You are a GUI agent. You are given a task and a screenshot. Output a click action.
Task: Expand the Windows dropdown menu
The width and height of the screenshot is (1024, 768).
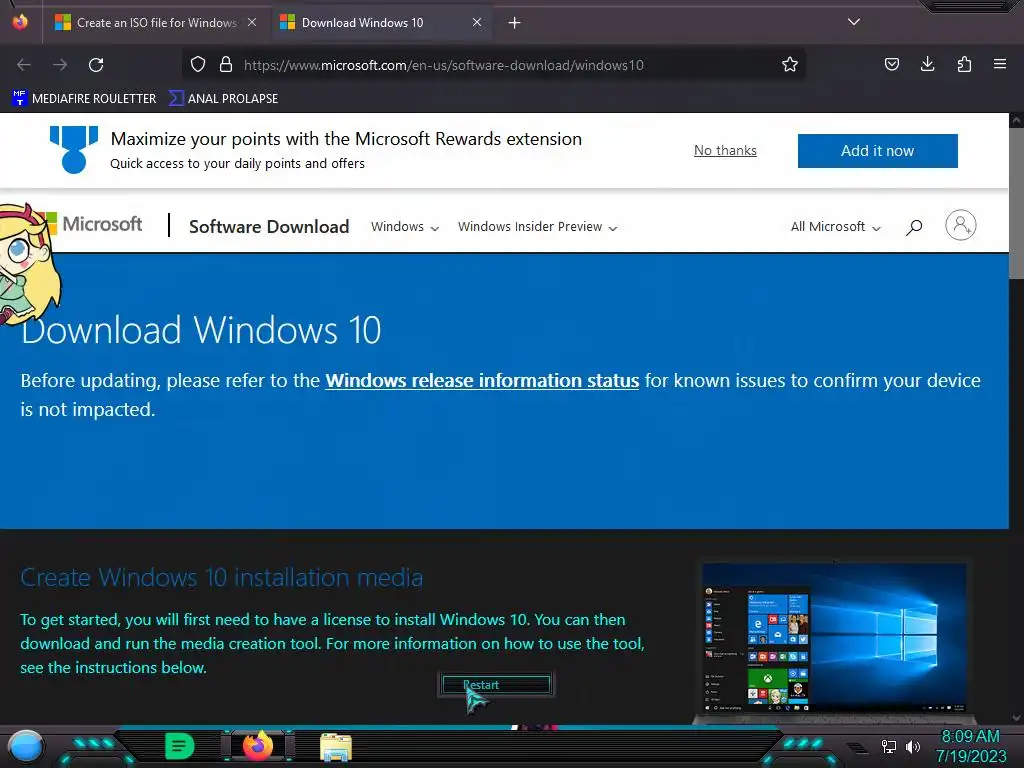tap(405, 227)
